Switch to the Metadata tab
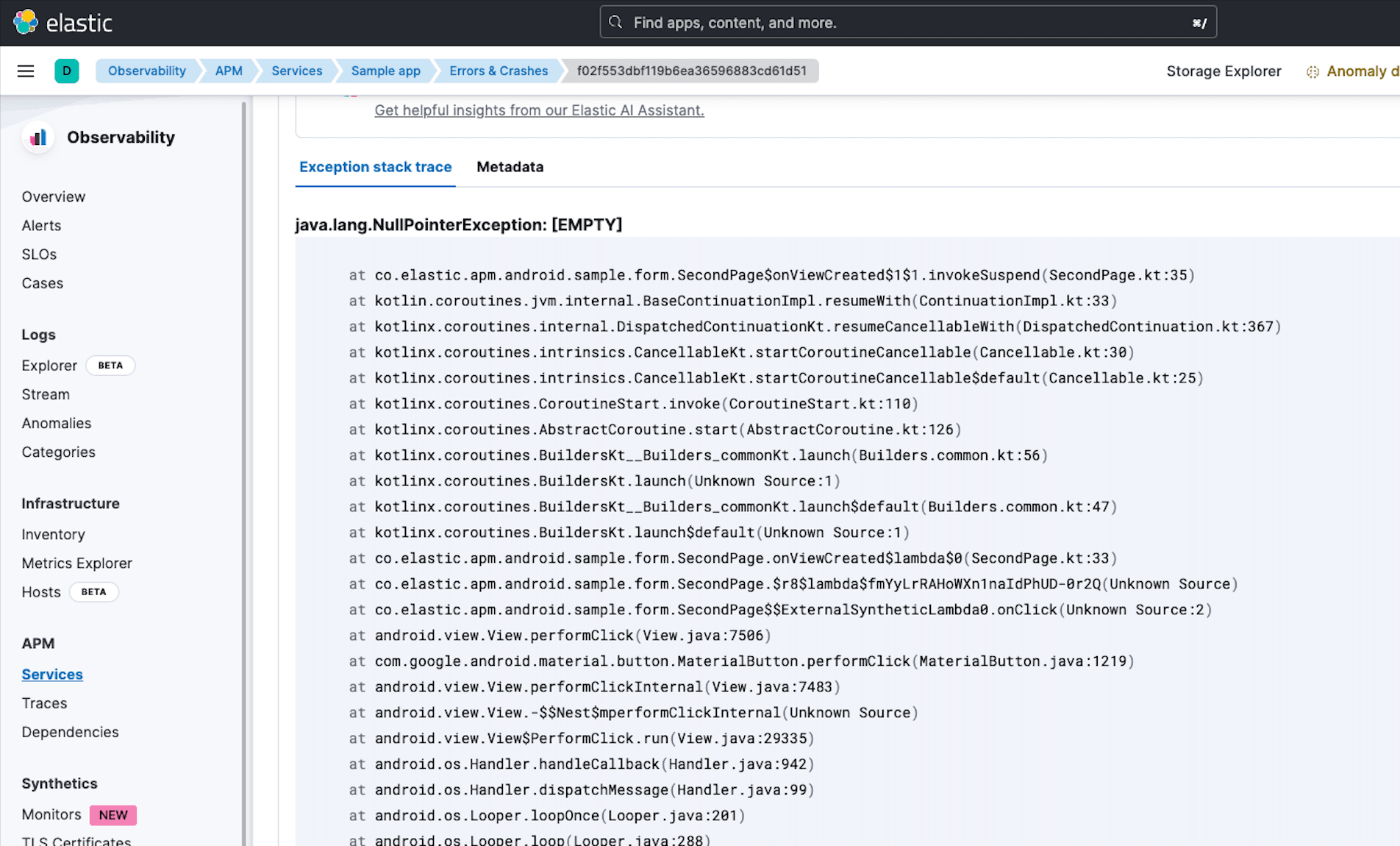Screen dimensions: 1400x846 click(510, 167)
